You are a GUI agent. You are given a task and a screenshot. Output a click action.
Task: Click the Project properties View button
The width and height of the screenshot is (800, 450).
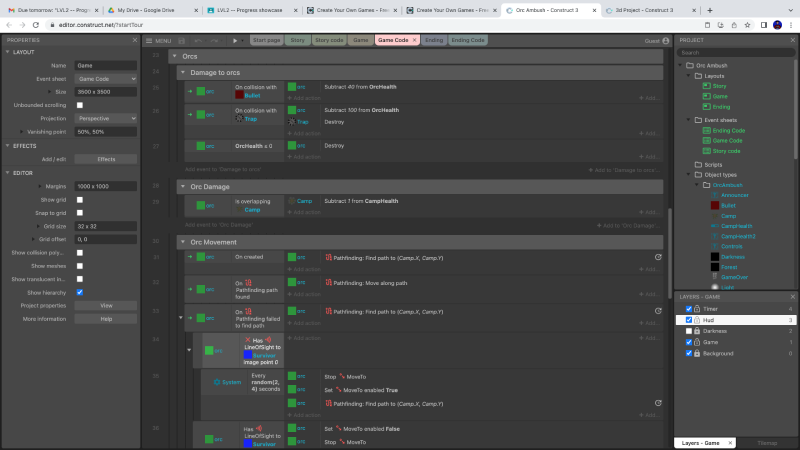105,305
